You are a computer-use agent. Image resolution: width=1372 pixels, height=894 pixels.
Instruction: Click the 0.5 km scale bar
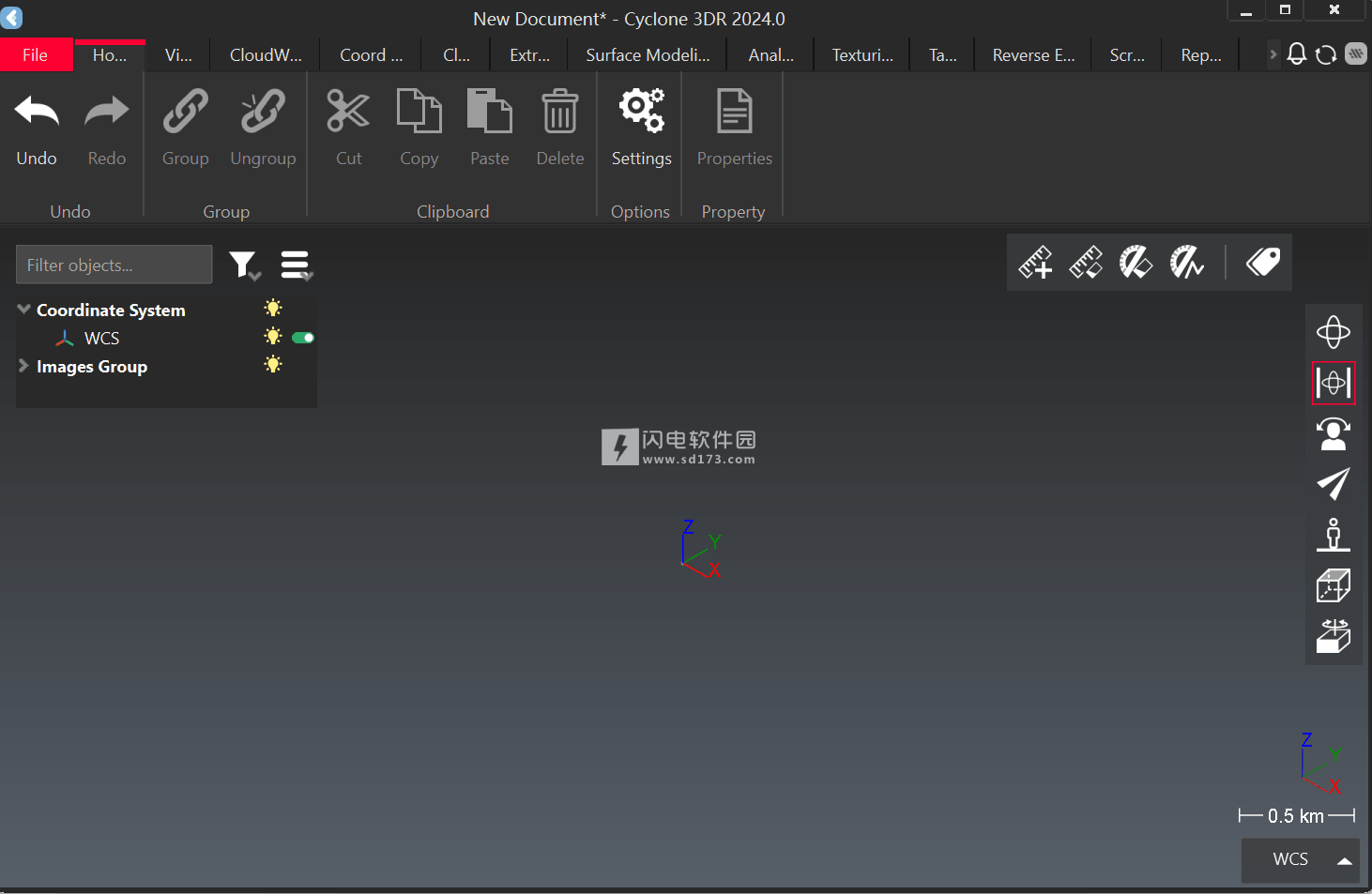tap(1296, 816)
